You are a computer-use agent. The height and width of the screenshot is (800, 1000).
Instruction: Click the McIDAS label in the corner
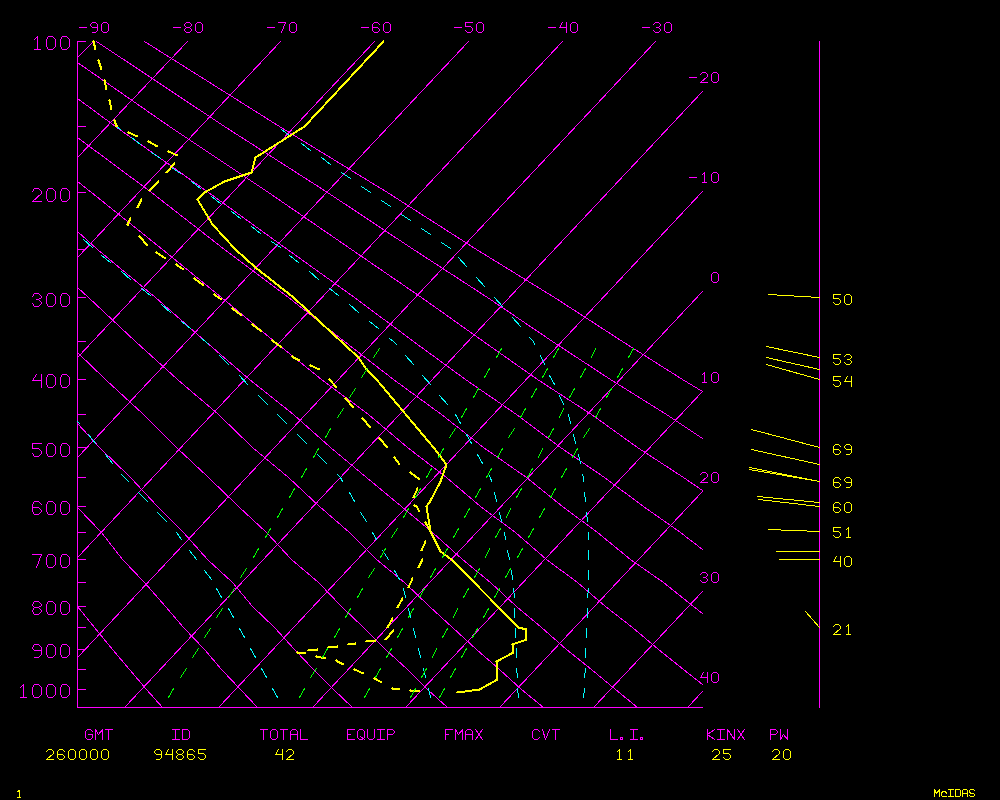click(x=953, y=792)
